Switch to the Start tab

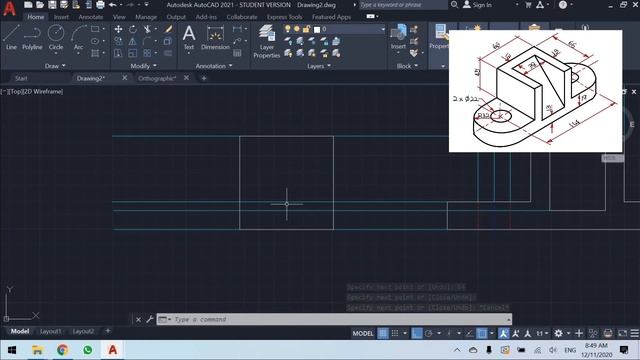click(21, 78)
